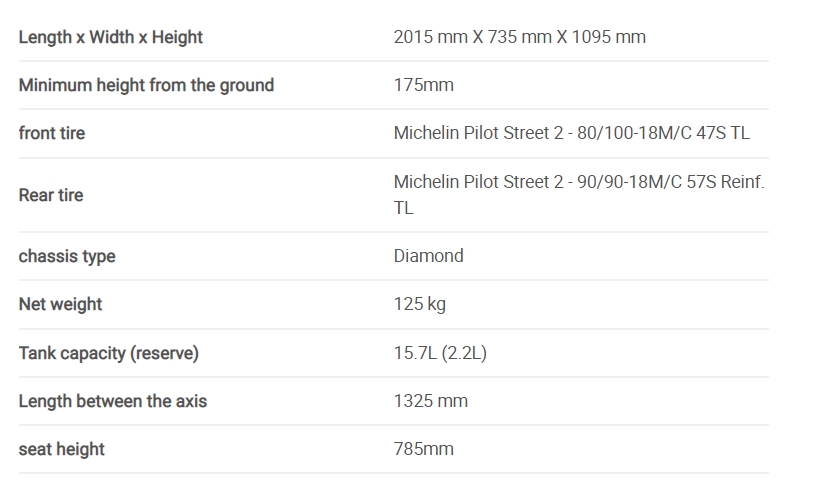Click the seat height label
825x485 pixels.
tap(62, 449)
